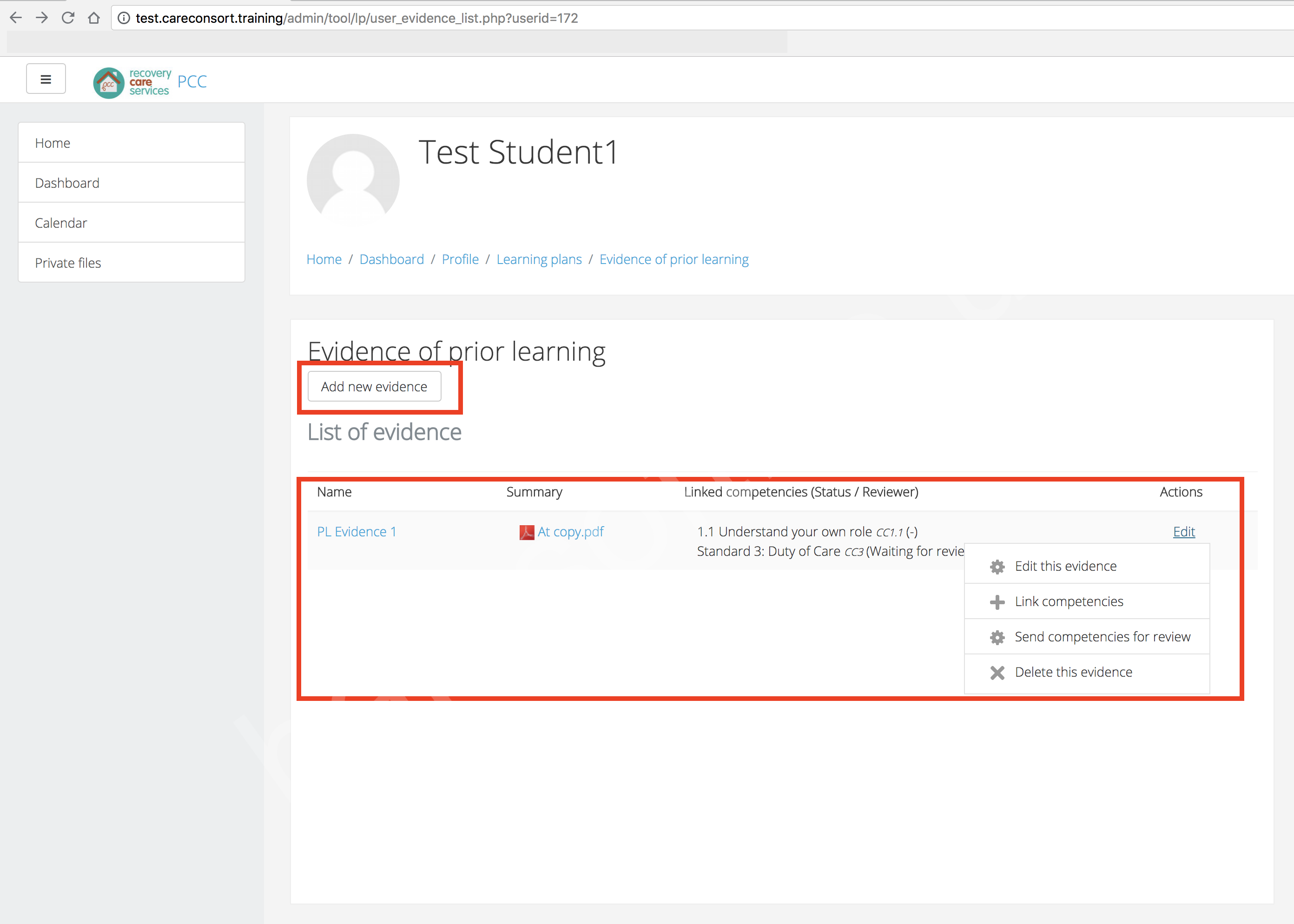Follow the Evidence of prior learning breadcrumb
Image resolution: width=1294 pixels, height=924 pixels.
[x=674, y=259]
